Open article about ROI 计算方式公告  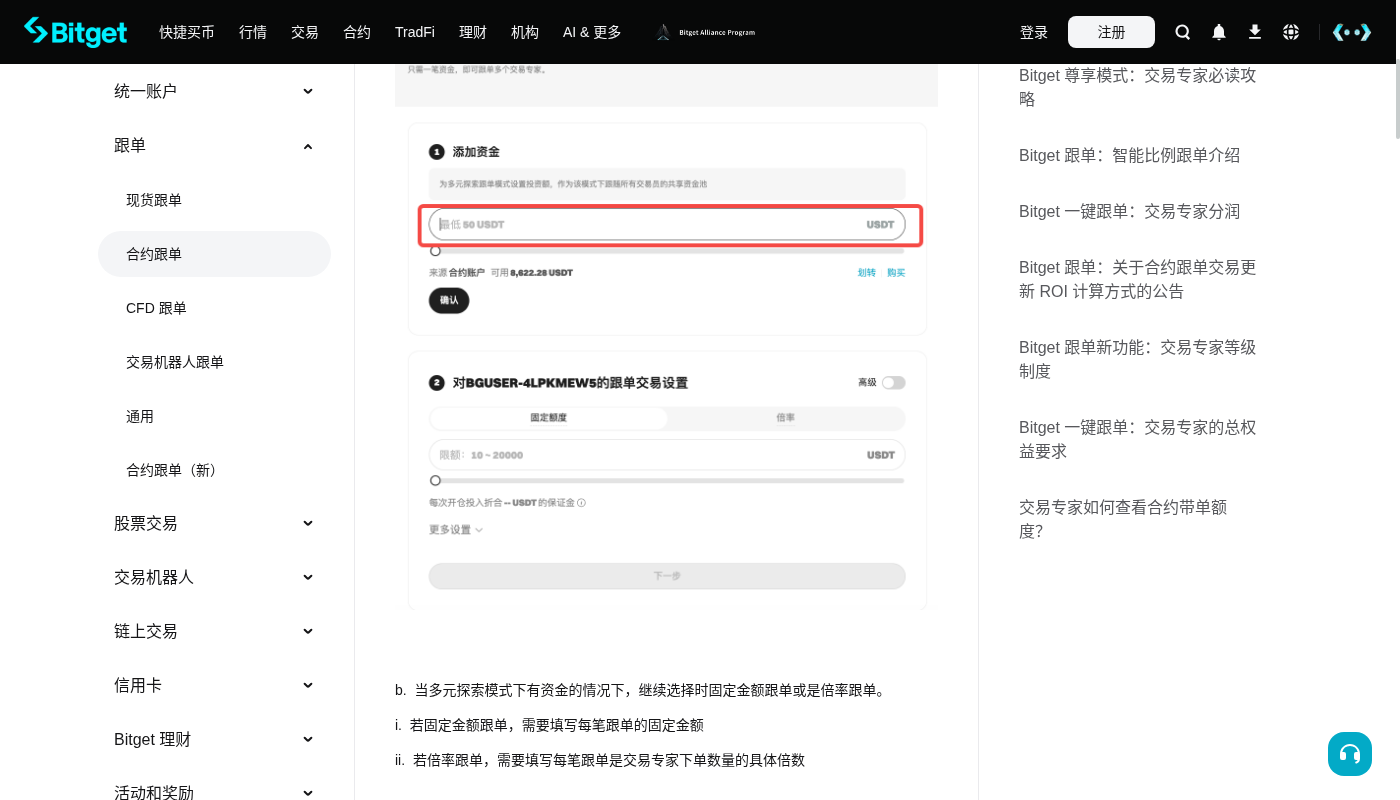click(x=1138, y=279)
